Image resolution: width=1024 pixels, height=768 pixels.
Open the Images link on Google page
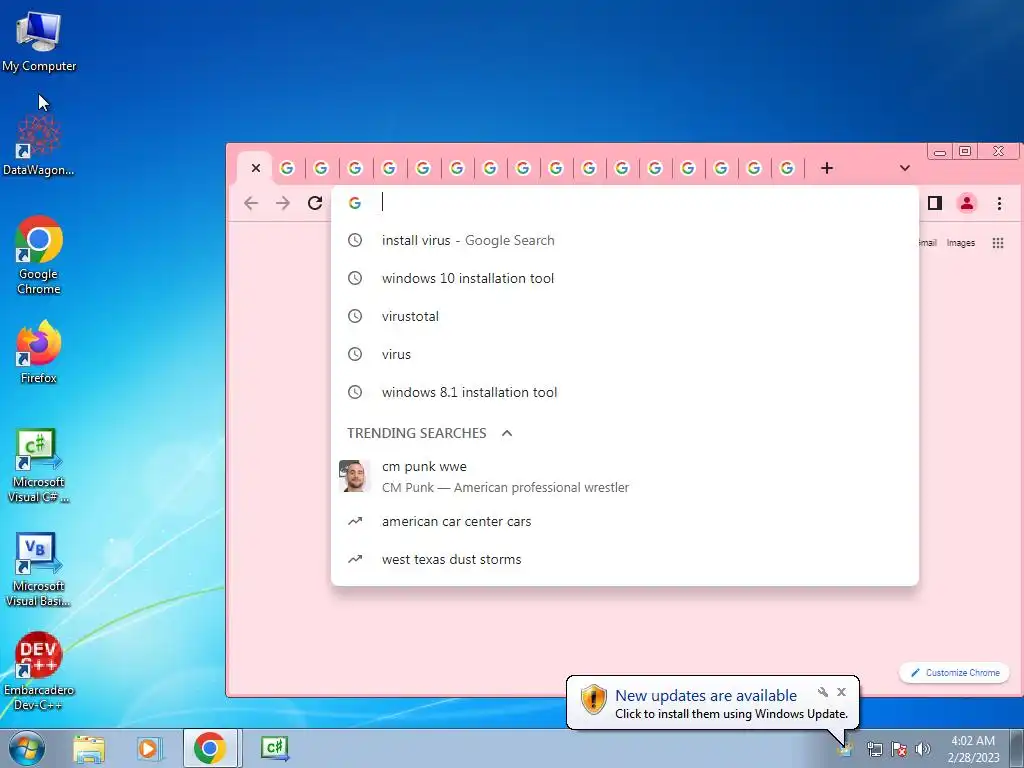coord(961,243)
